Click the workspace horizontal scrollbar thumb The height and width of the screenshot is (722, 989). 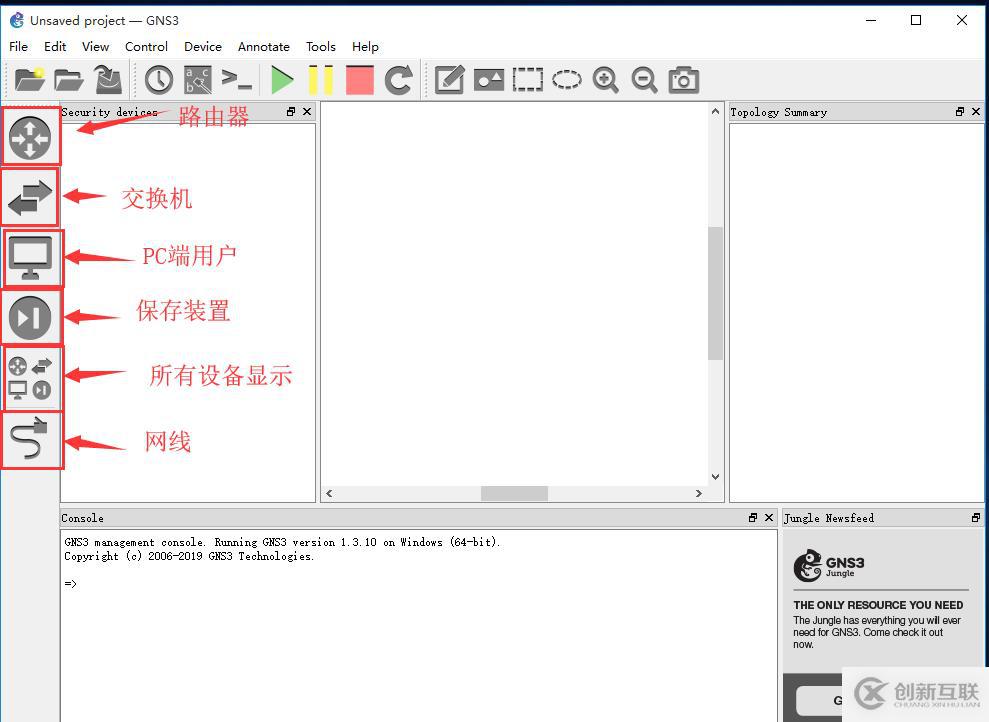point(514,493)
